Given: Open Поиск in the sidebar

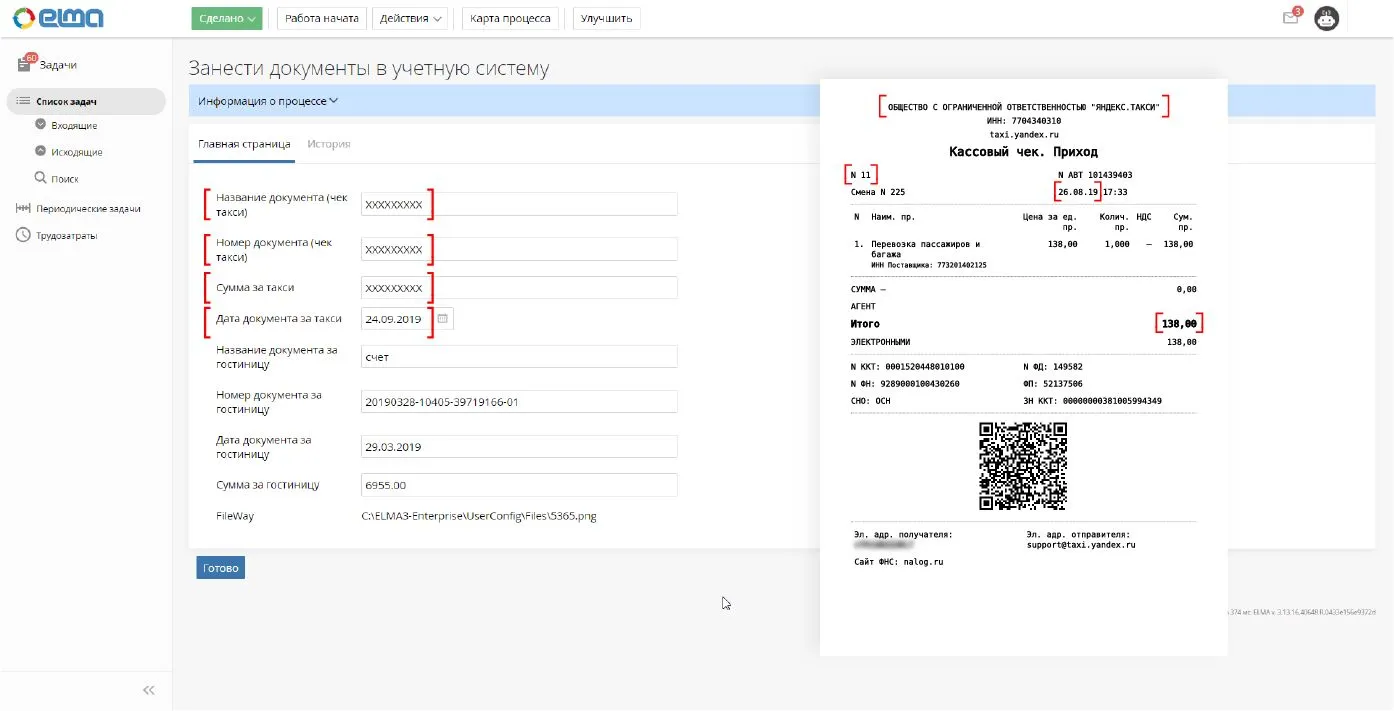Looking at the screenshot, I should [64, 179].
